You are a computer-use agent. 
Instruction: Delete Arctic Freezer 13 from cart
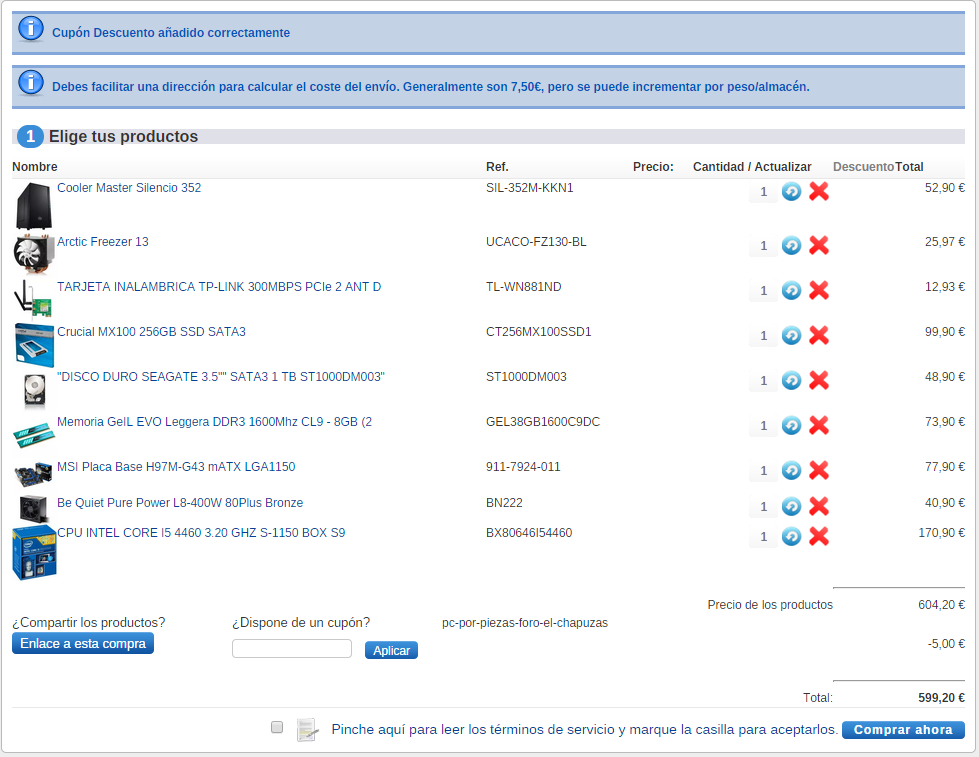click(819, 245)
